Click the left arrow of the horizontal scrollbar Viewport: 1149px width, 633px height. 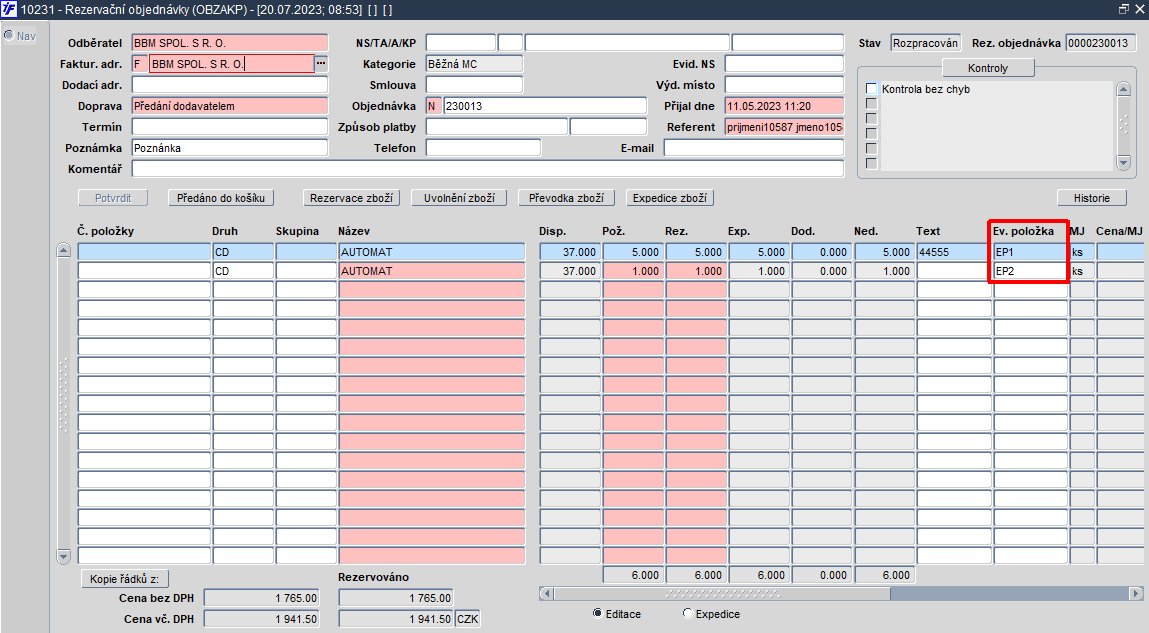tap(546, 593)
